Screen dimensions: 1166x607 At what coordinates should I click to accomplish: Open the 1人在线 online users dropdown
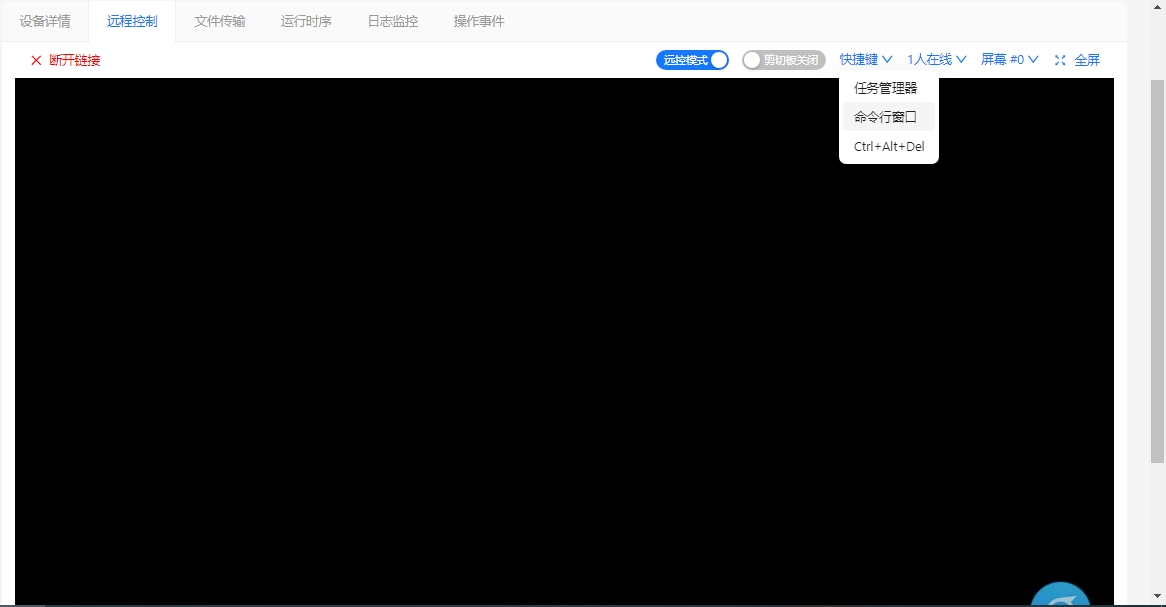pos(936,60)
